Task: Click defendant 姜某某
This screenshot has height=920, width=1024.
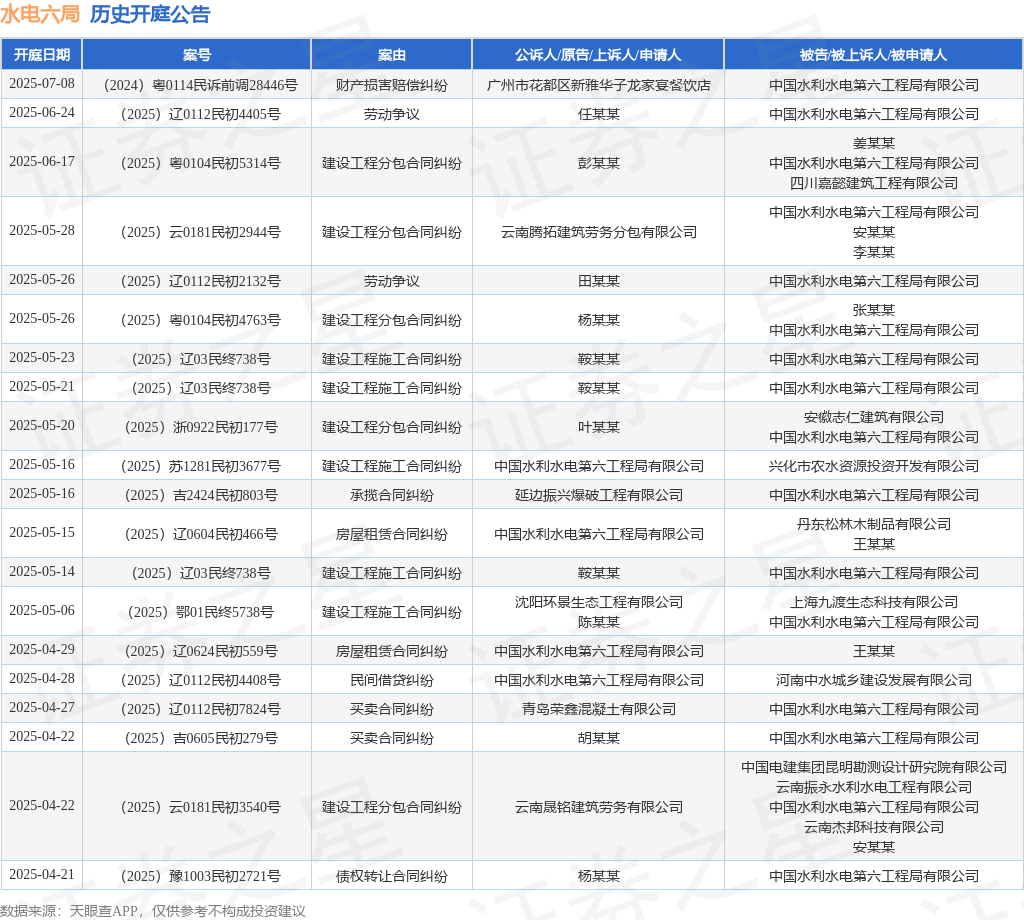Action: 874,143
